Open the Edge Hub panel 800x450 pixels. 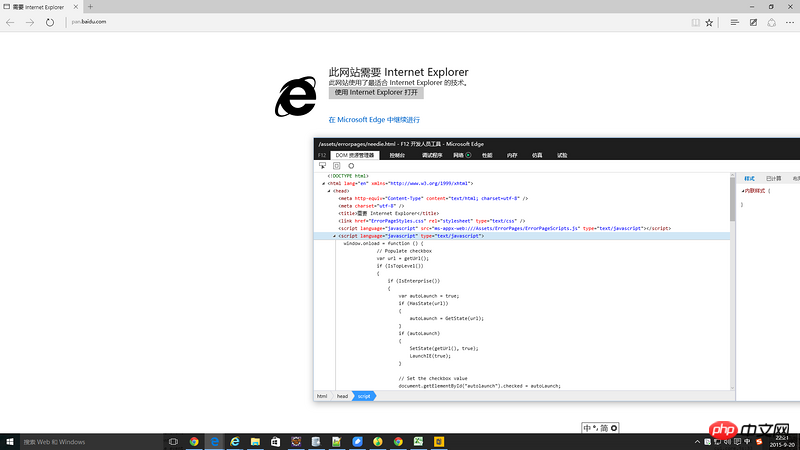(x=734, y=22)
